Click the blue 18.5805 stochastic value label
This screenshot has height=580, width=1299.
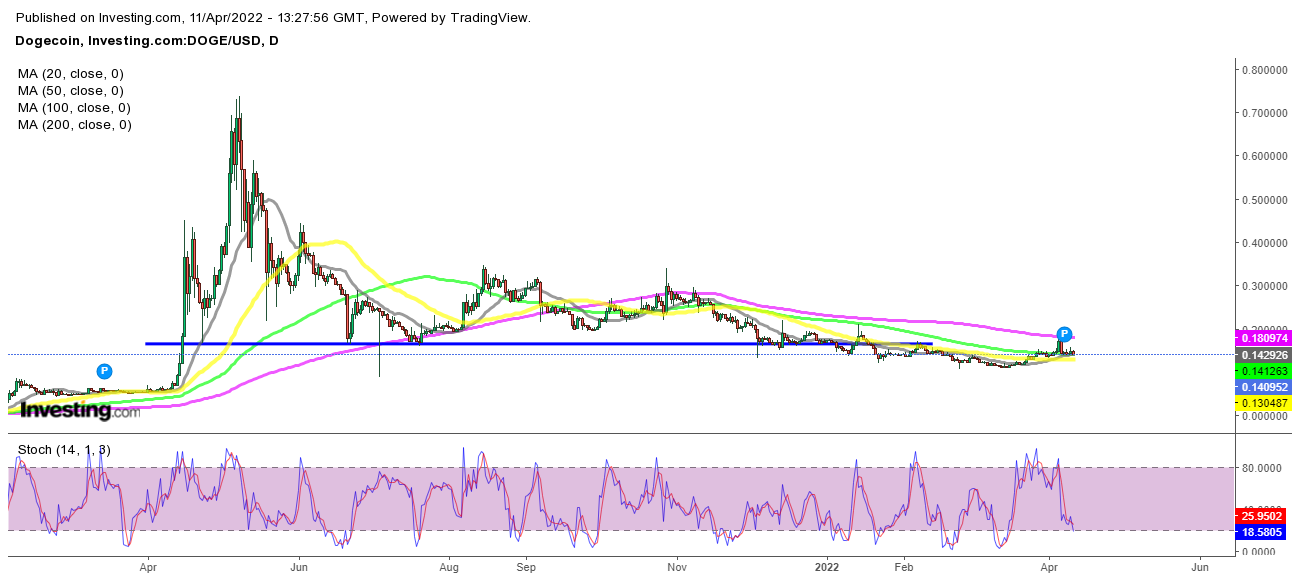coord(1264,532)
